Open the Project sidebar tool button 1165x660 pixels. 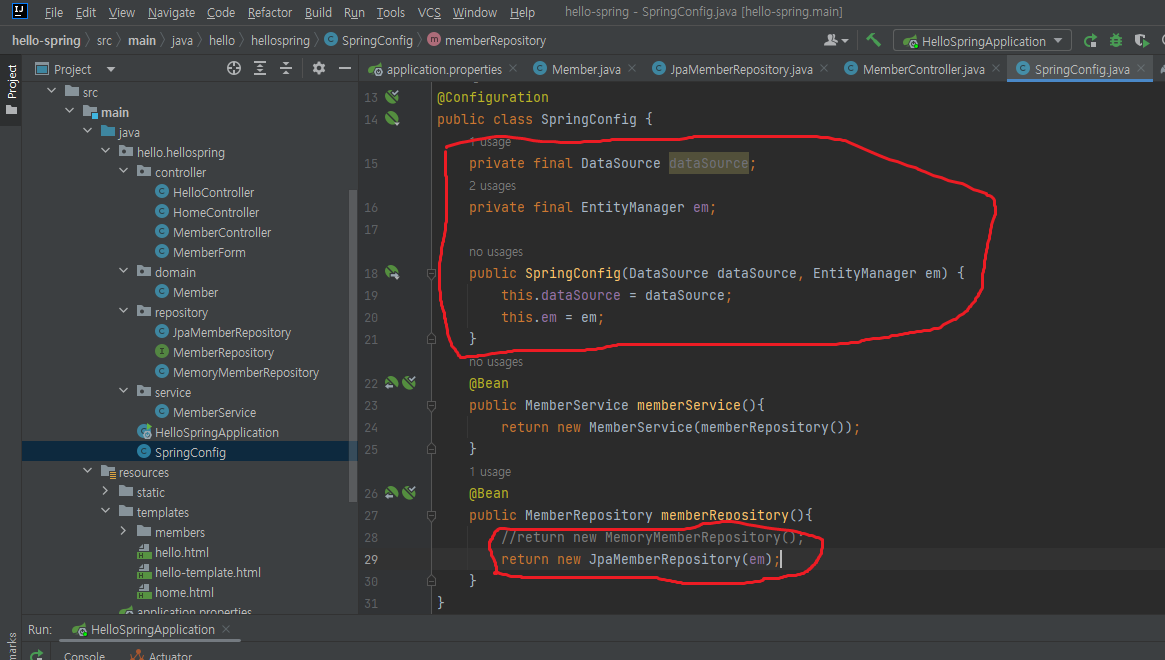pyautogui.click(x=11, y=89)
